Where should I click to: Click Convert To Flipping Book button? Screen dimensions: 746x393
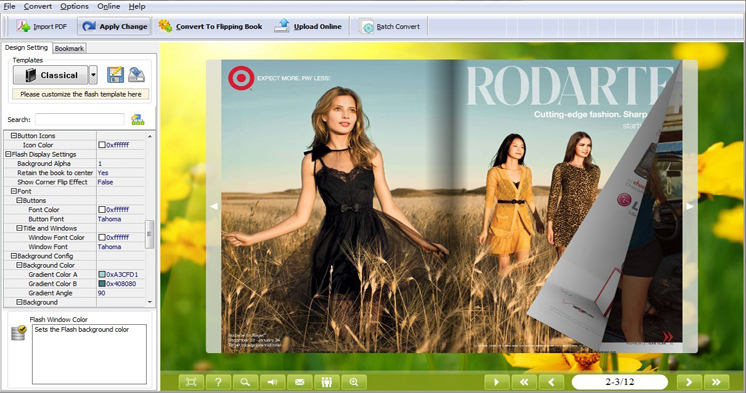click(x=210, y=26)
